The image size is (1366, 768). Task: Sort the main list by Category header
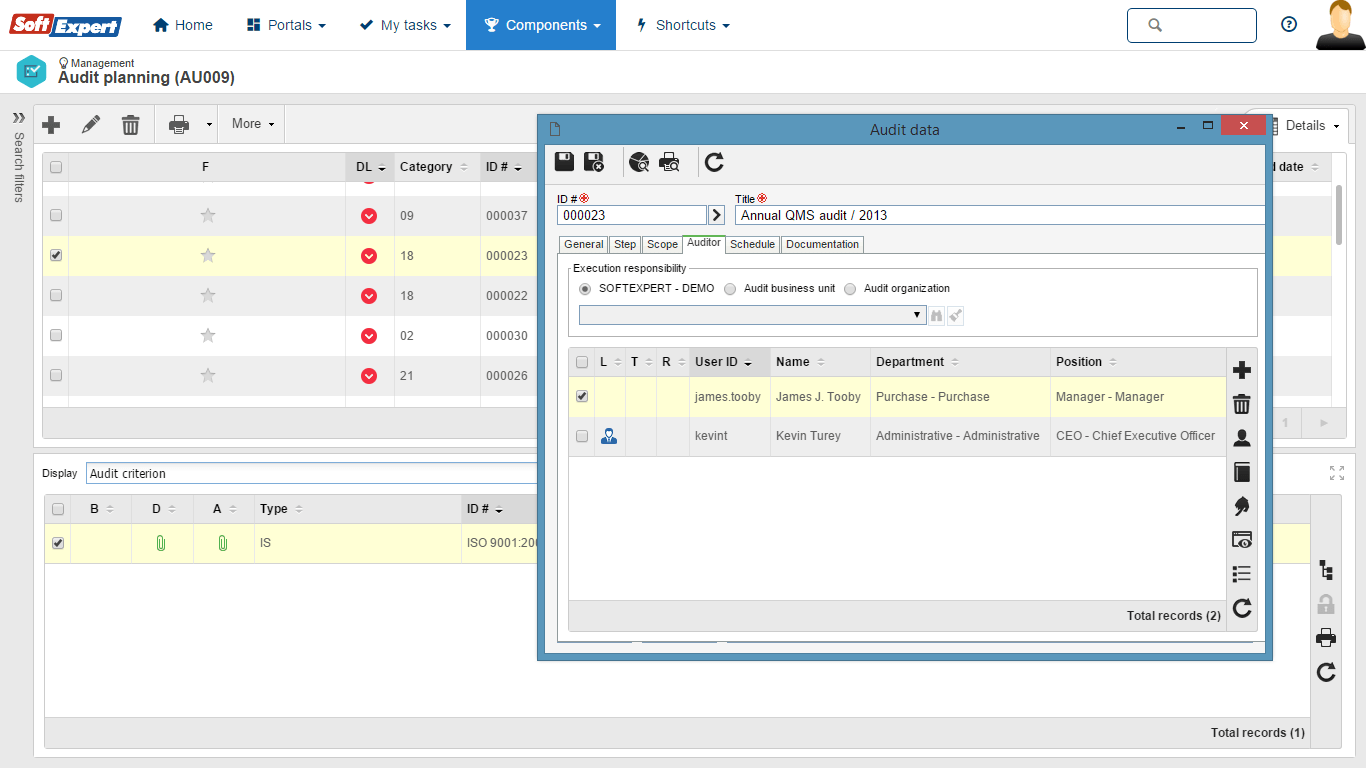click(x=437, y=167)
